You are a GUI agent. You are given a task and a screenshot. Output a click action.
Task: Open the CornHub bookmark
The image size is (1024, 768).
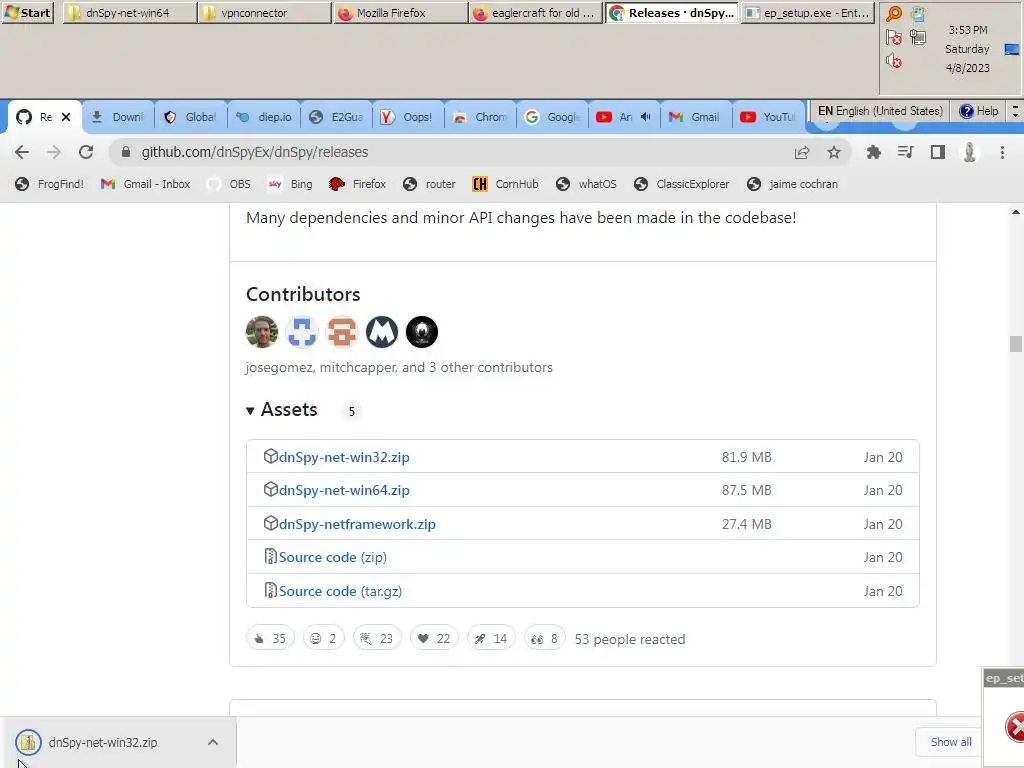pos(505,184)
